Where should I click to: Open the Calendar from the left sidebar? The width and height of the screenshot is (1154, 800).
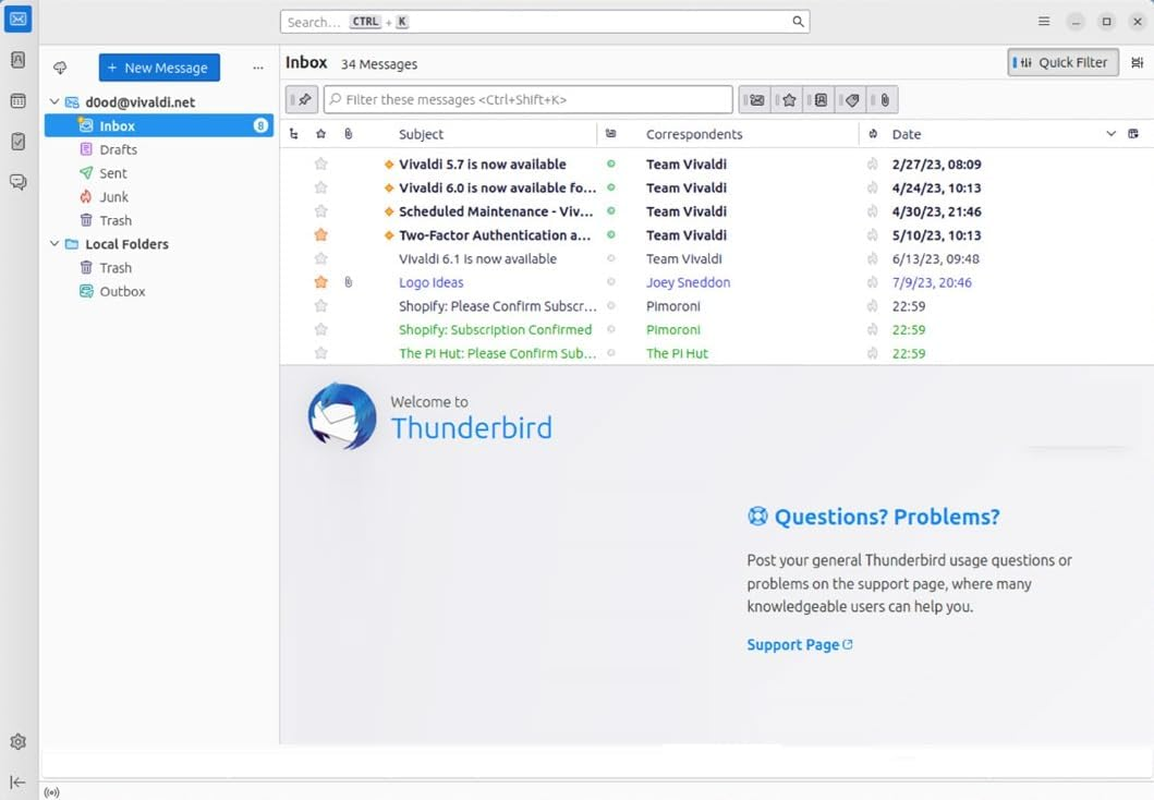click(17, 102)
